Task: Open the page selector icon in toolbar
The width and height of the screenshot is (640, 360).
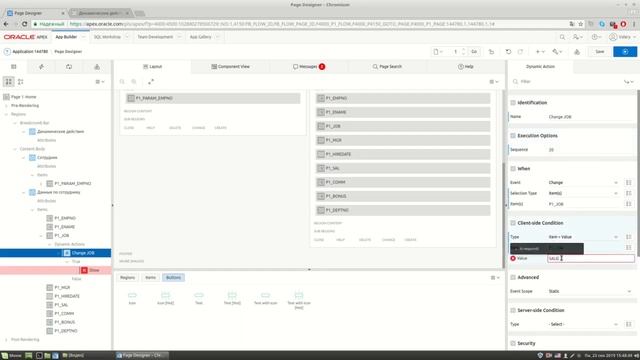Action: click(438, 51)
